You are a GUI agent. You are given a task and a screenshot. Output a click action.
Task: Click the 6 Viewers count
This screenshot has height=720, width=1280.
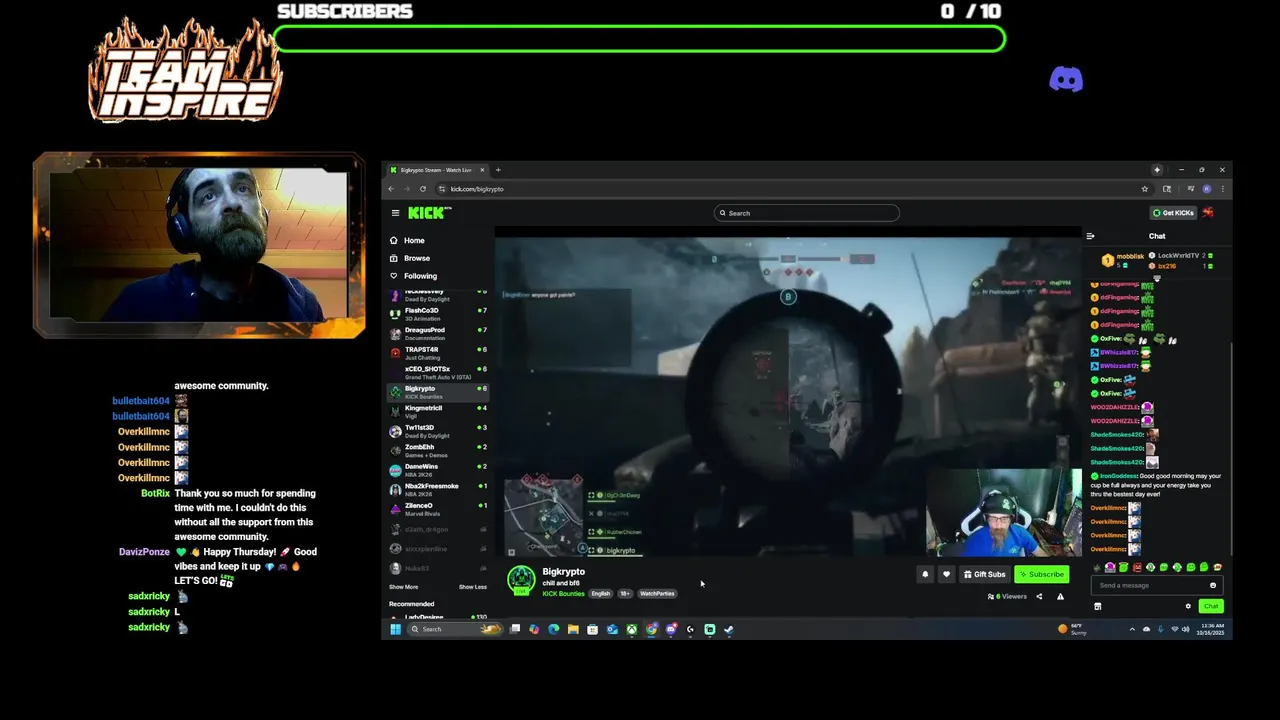[1007, 597]
